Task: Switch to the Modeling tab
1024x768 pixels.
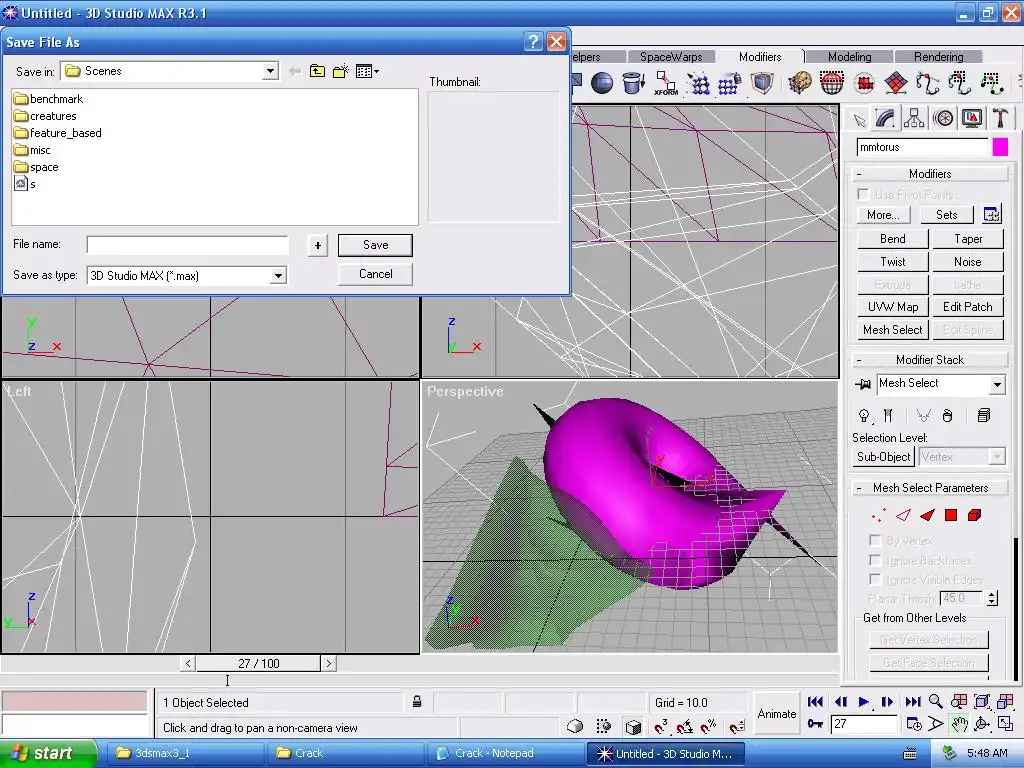Action: tap(849, 57)
